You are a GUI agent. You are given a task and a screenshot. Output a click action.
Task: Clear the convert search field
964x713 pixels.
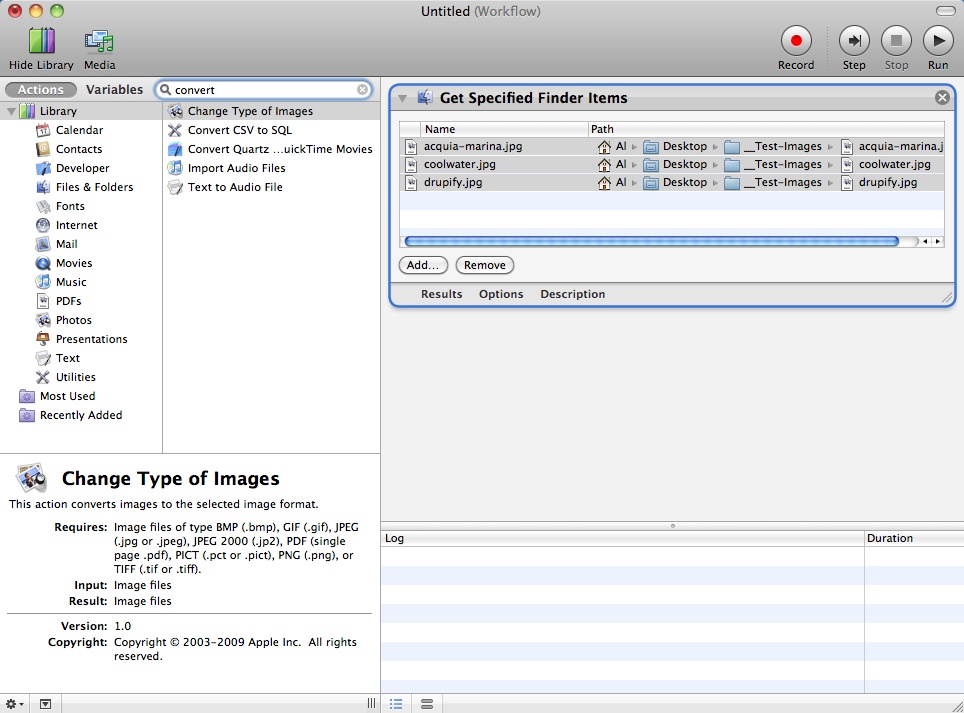[x=361, y=89]
